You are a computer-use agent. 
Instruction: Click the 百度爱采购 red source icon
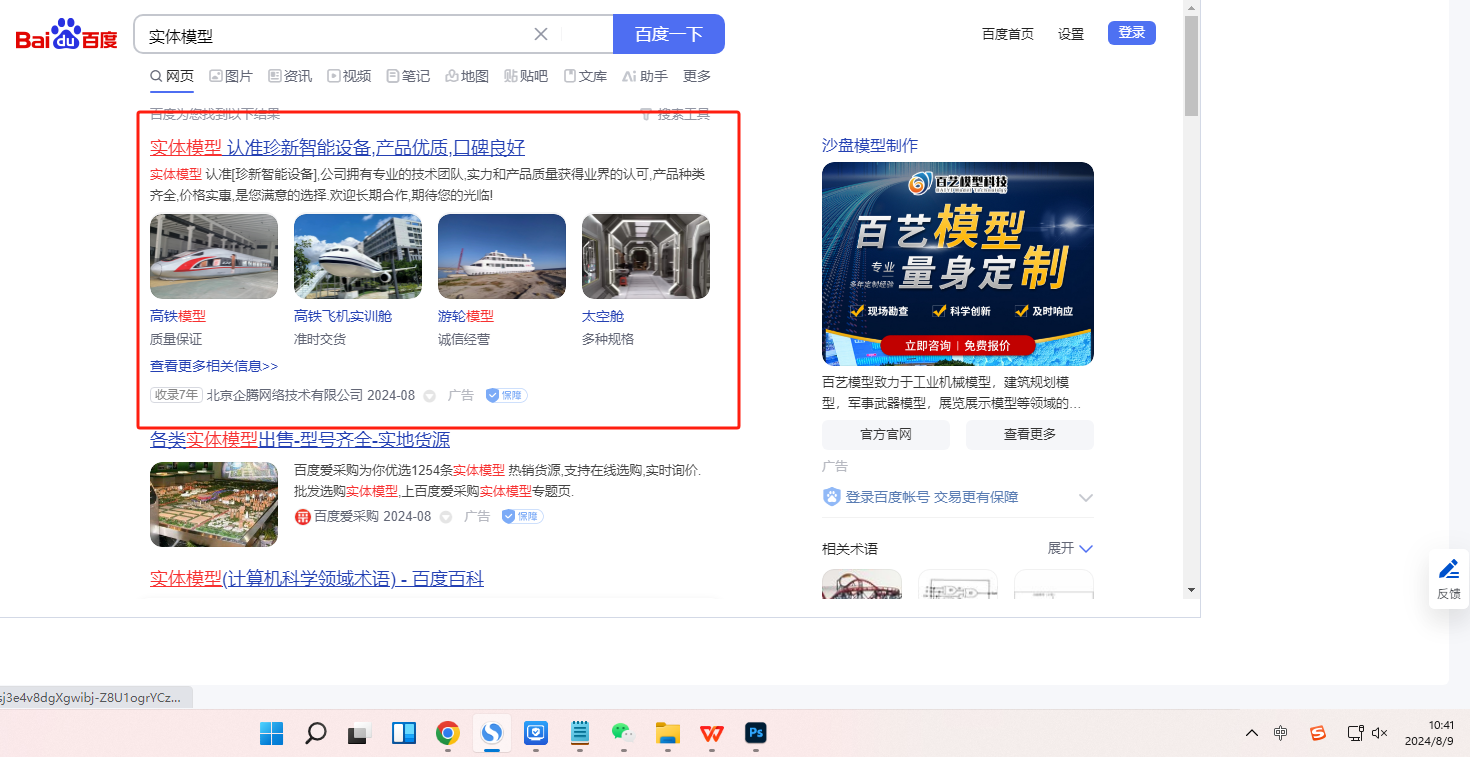303,517
